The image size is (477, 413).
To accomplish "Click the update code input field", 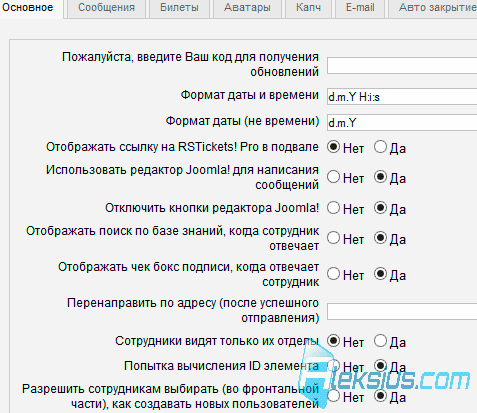I will pyautogui.click(x=402, y=65).
